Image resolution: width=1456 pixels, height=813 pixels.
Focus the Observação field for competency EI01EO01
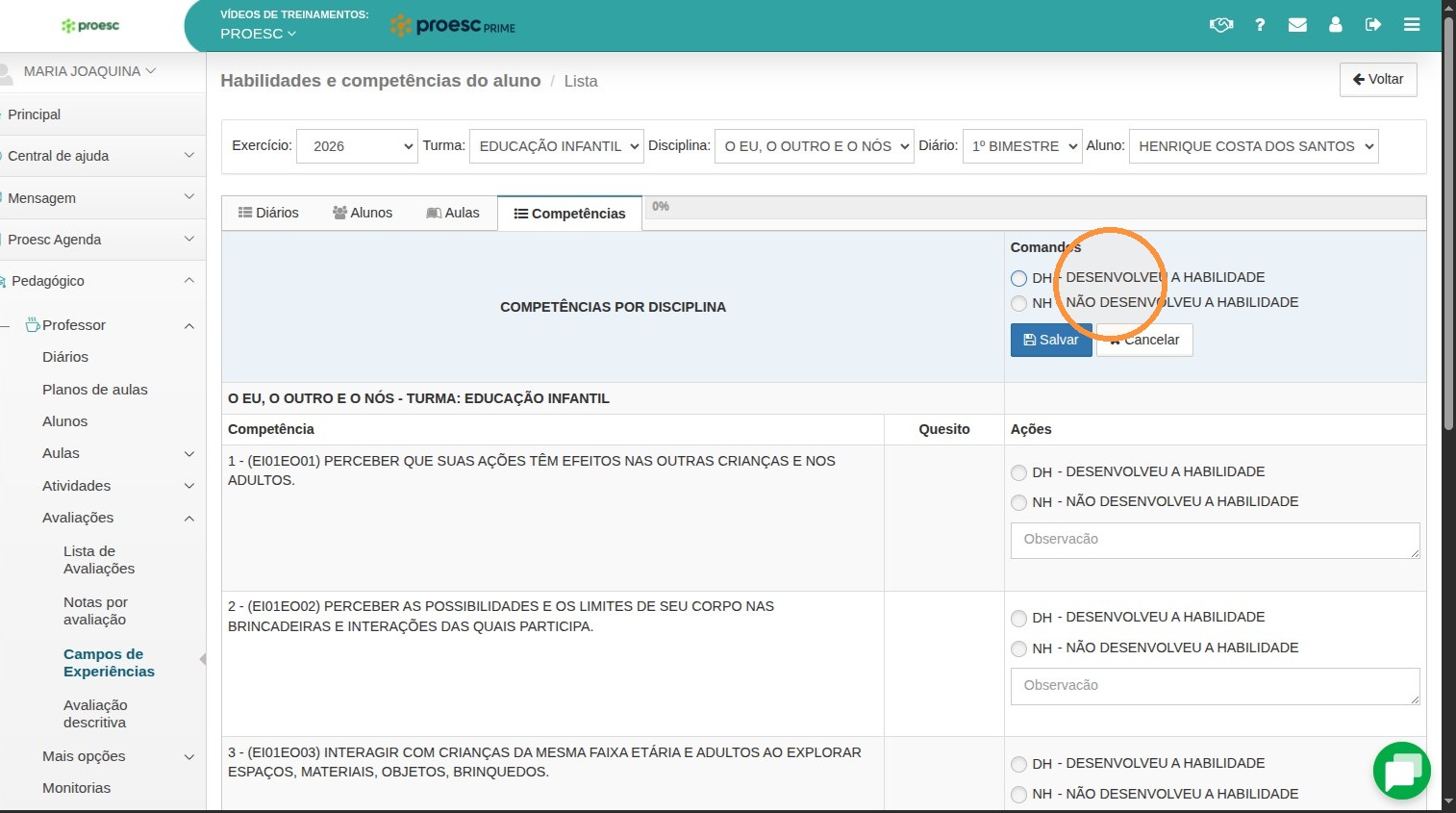(1216, 541)
